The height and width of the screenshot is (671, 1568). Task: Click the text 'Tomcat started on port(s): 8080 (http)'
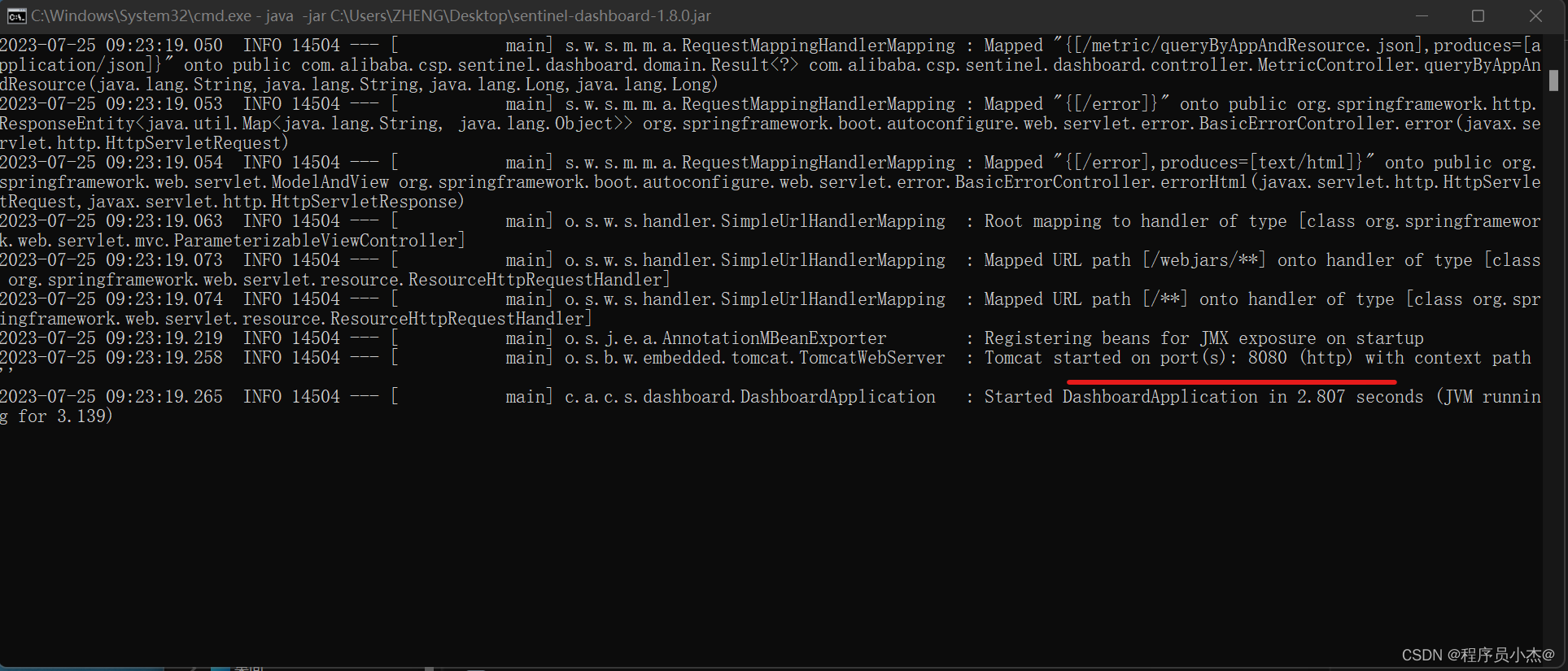(1168, 358)
